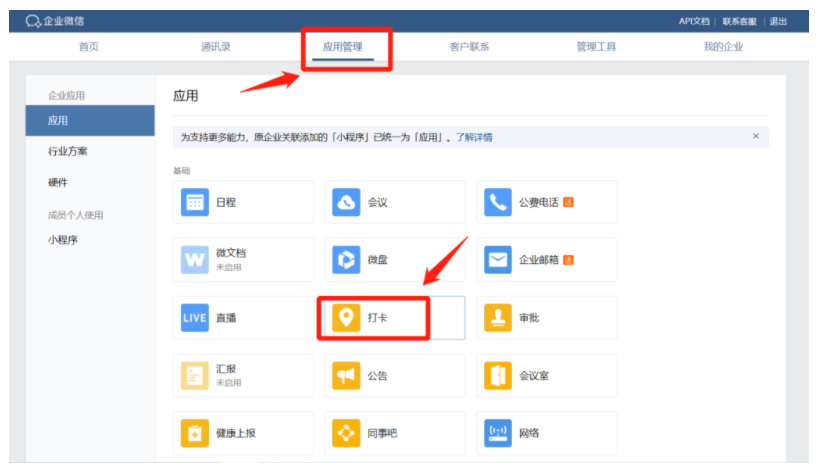Open 硬件 in the sidebar
Screen dimensions: 819x475
click(x=58, y=182)
